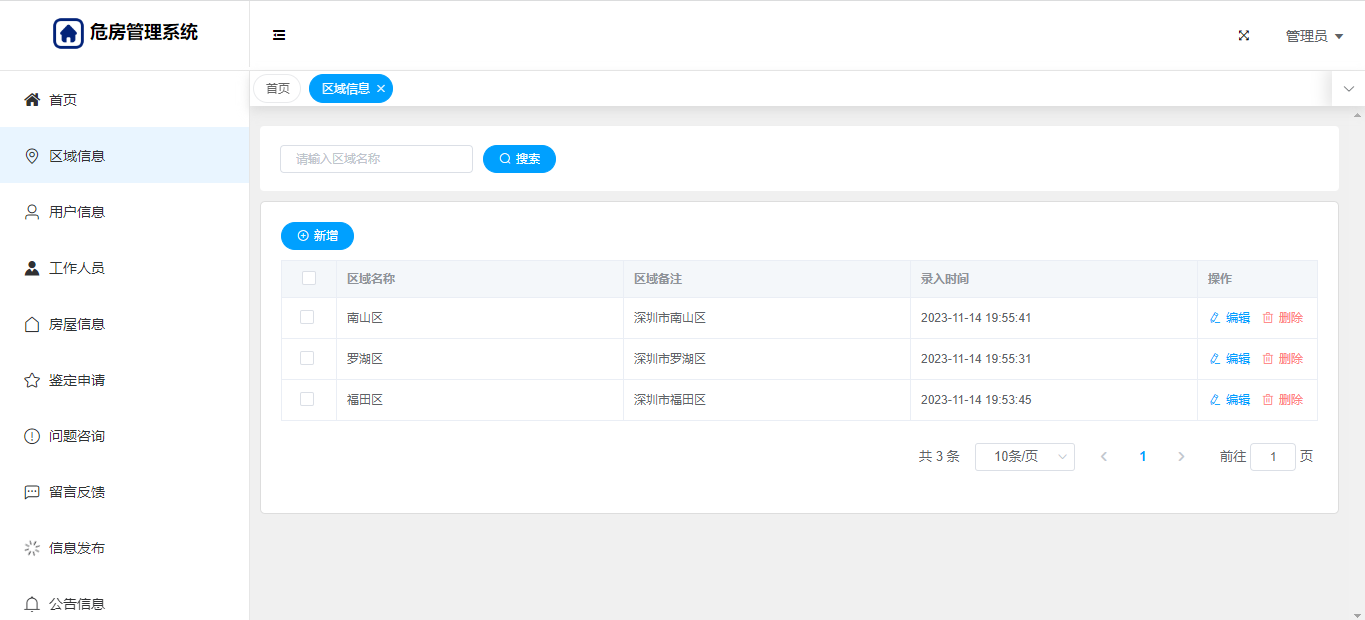Check the box for 南山区 row

click(x=307, y=317)
